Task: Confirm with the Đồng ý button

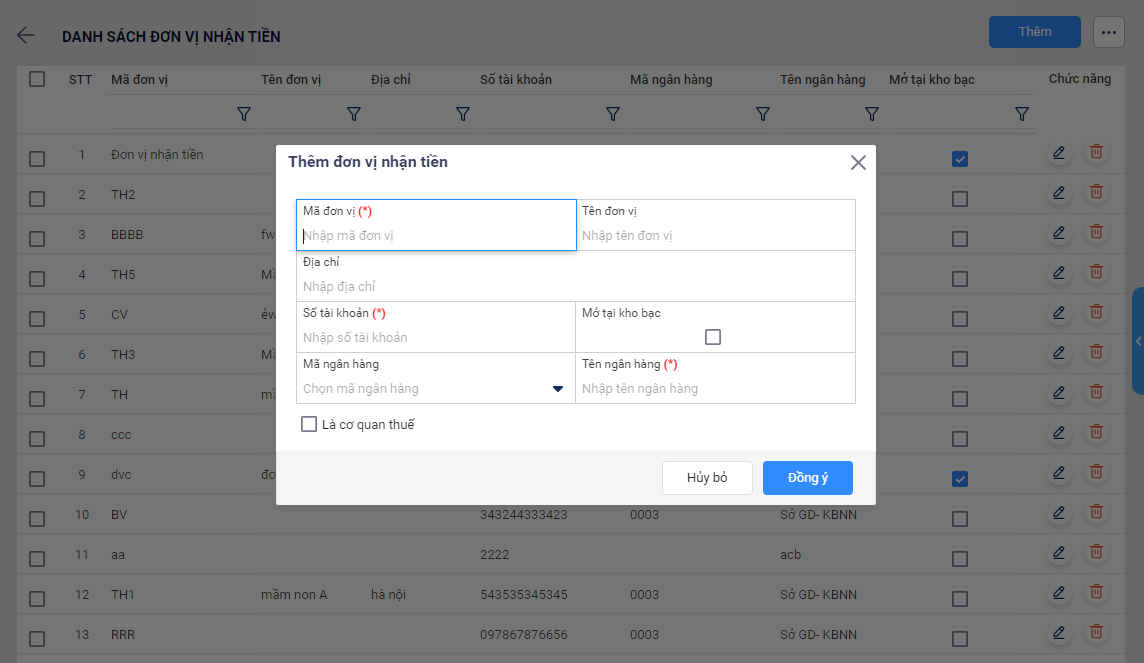Action: click(808, 478)
